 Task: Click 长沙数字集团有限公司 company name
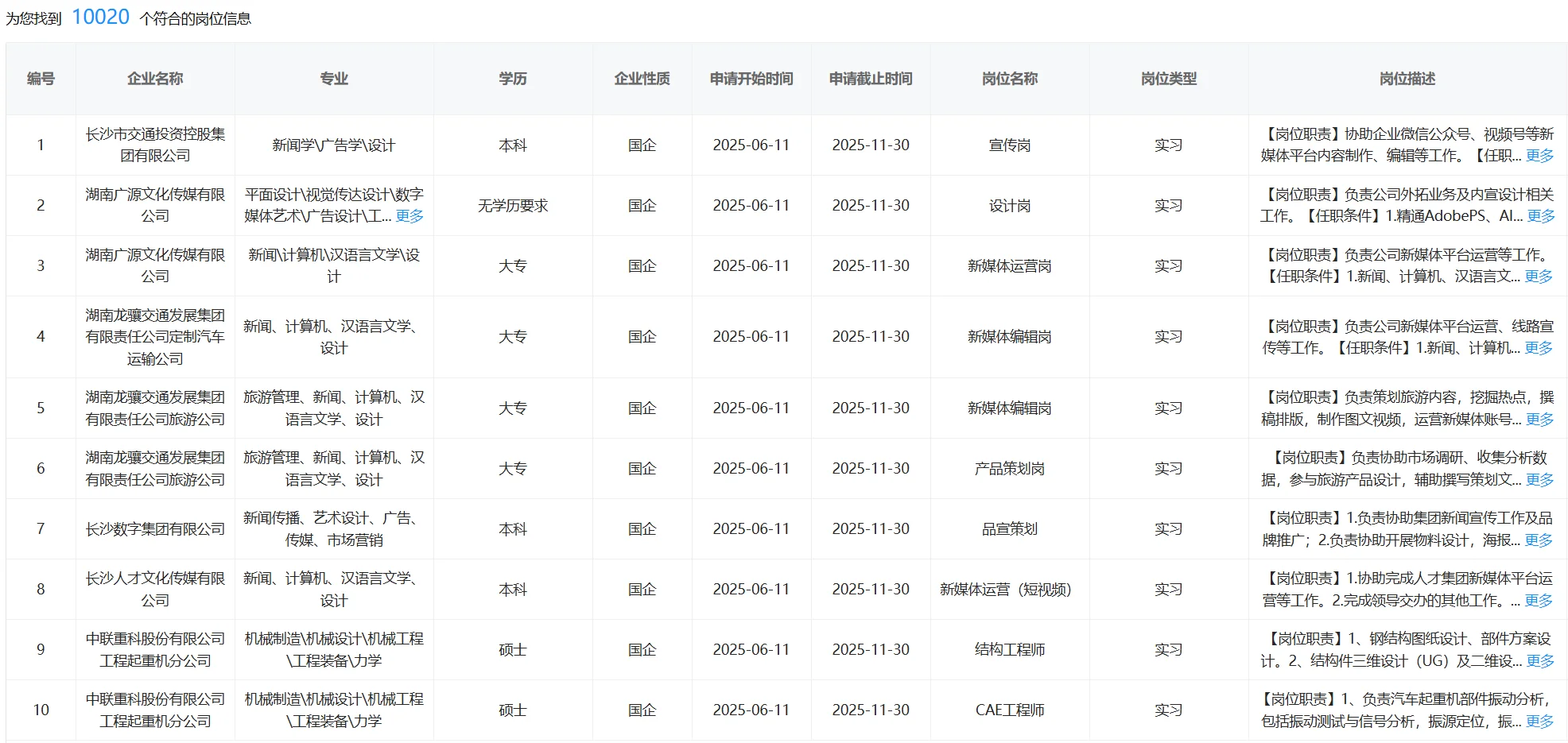155,528
